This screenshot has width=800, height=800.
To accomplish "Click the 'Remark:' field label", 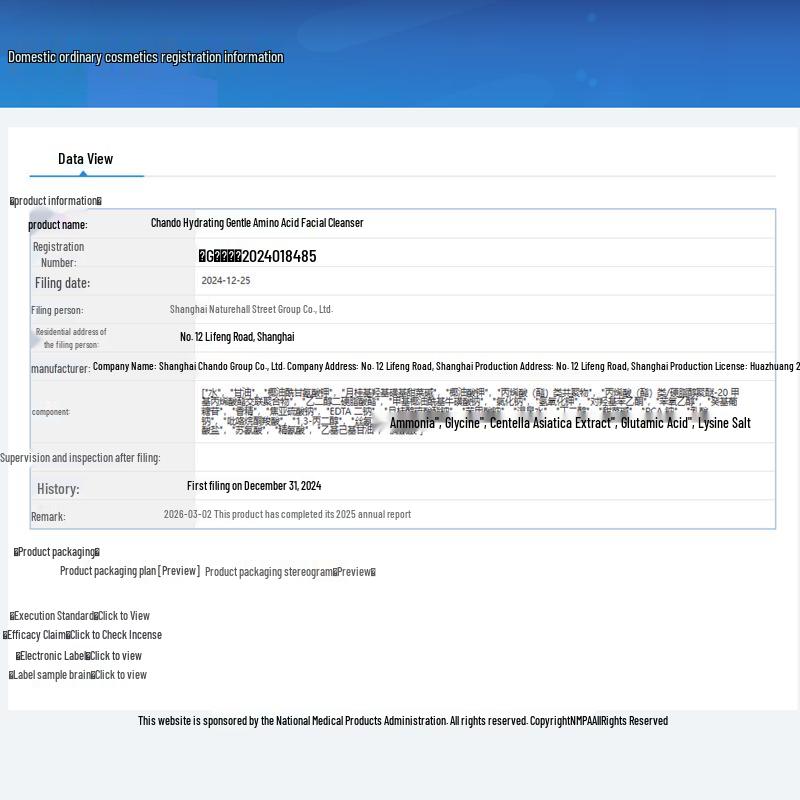I will click(48, 517).
